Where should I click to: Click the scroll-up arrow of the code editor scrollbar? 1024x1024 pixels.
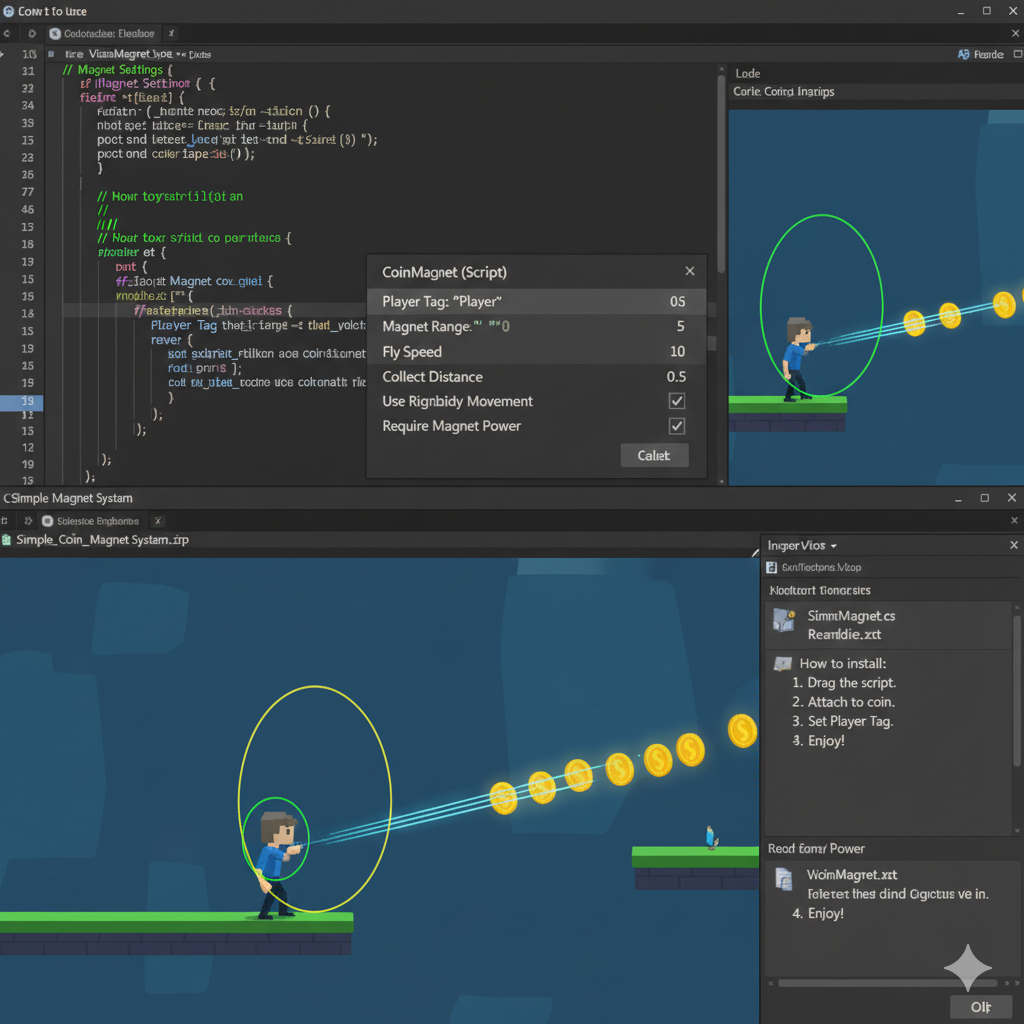[721, 68]
